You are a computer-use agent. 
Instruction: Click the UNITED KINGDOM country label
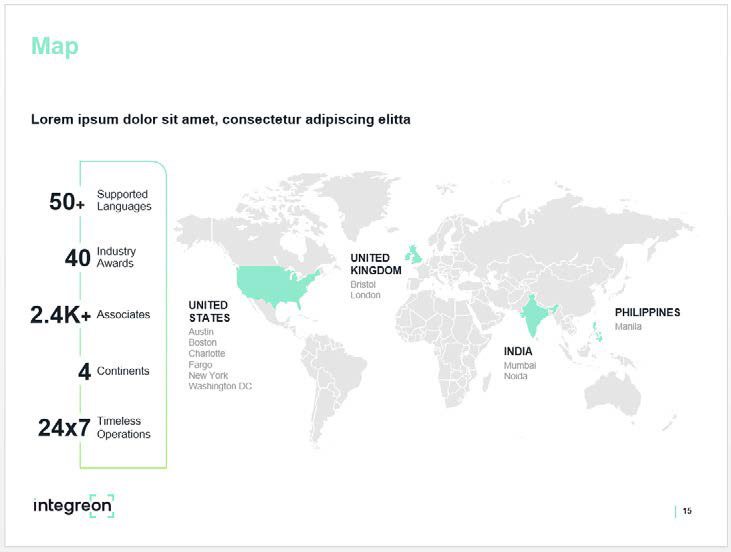[375, 264]
